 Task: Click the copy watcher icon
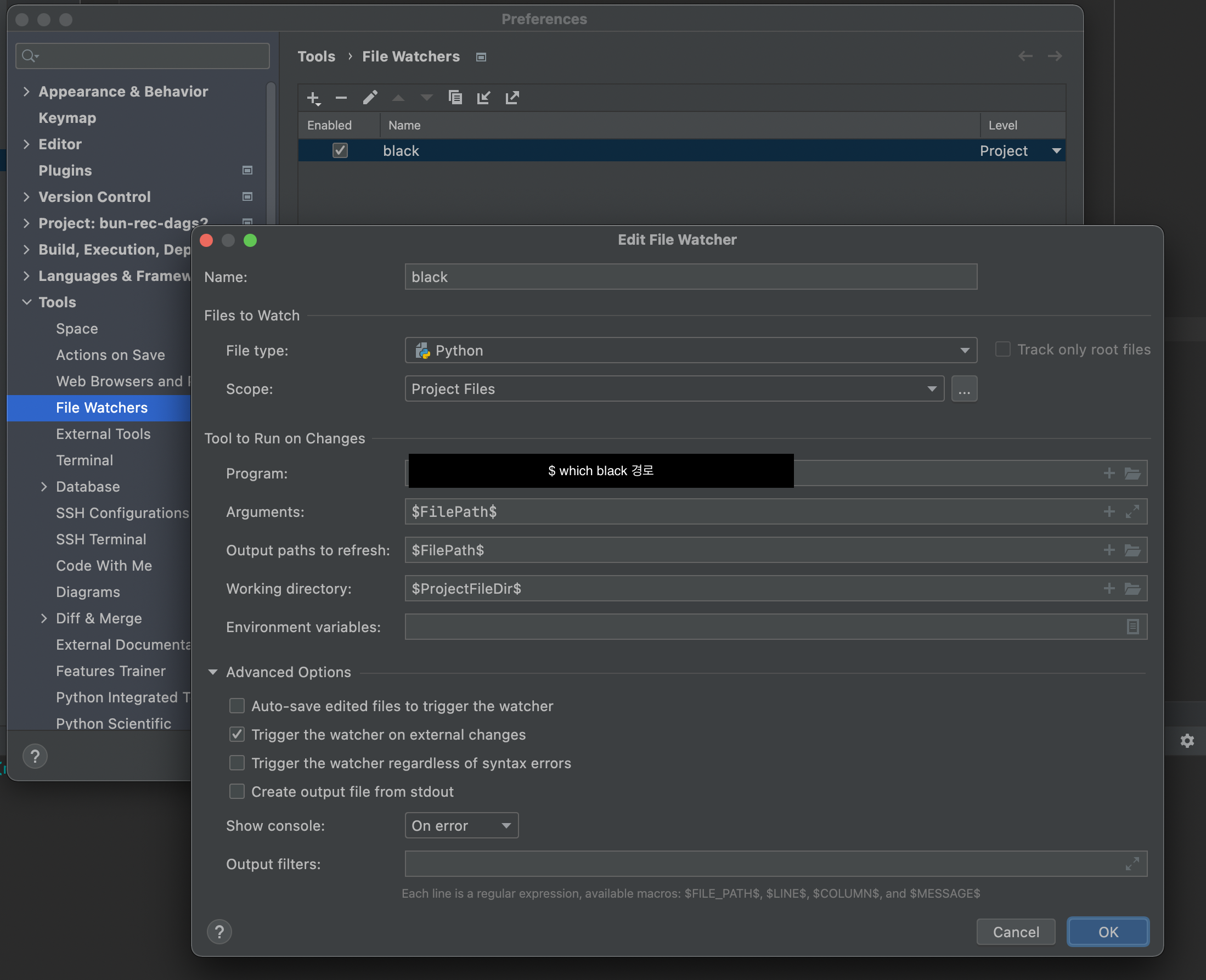click(x=455, y=98)
